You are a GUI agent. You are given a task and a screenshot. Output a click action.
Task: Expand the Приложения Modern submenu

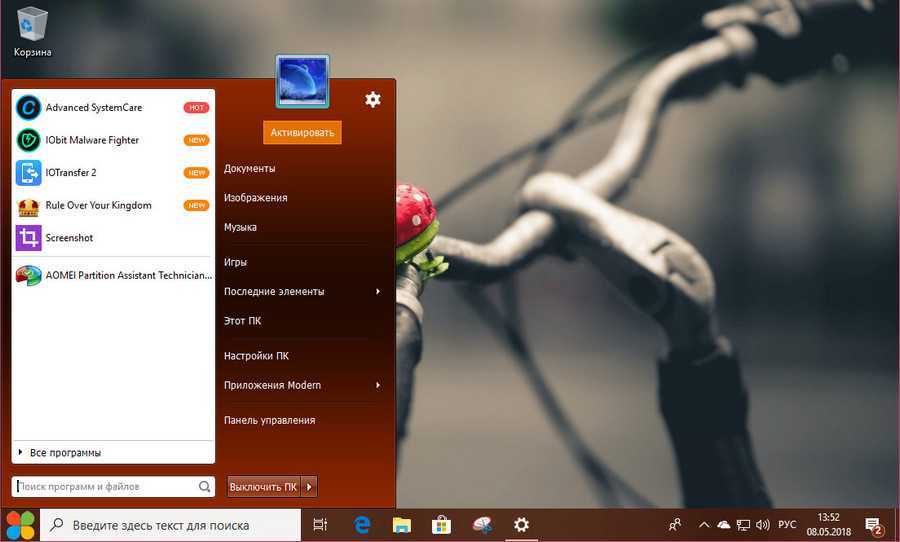378,385
